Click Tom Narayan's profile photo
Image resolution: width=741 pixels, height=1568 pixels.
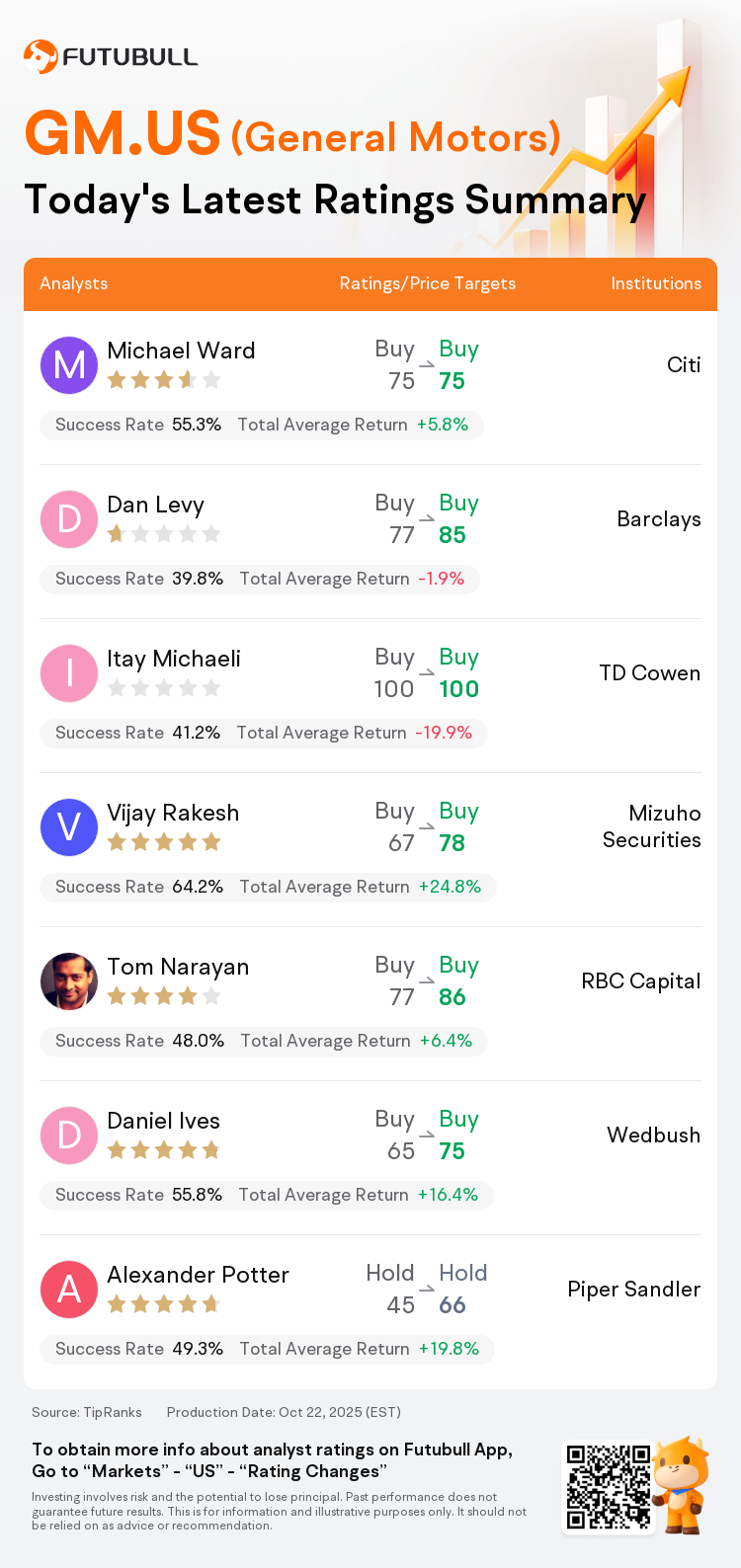click(69, 980)
